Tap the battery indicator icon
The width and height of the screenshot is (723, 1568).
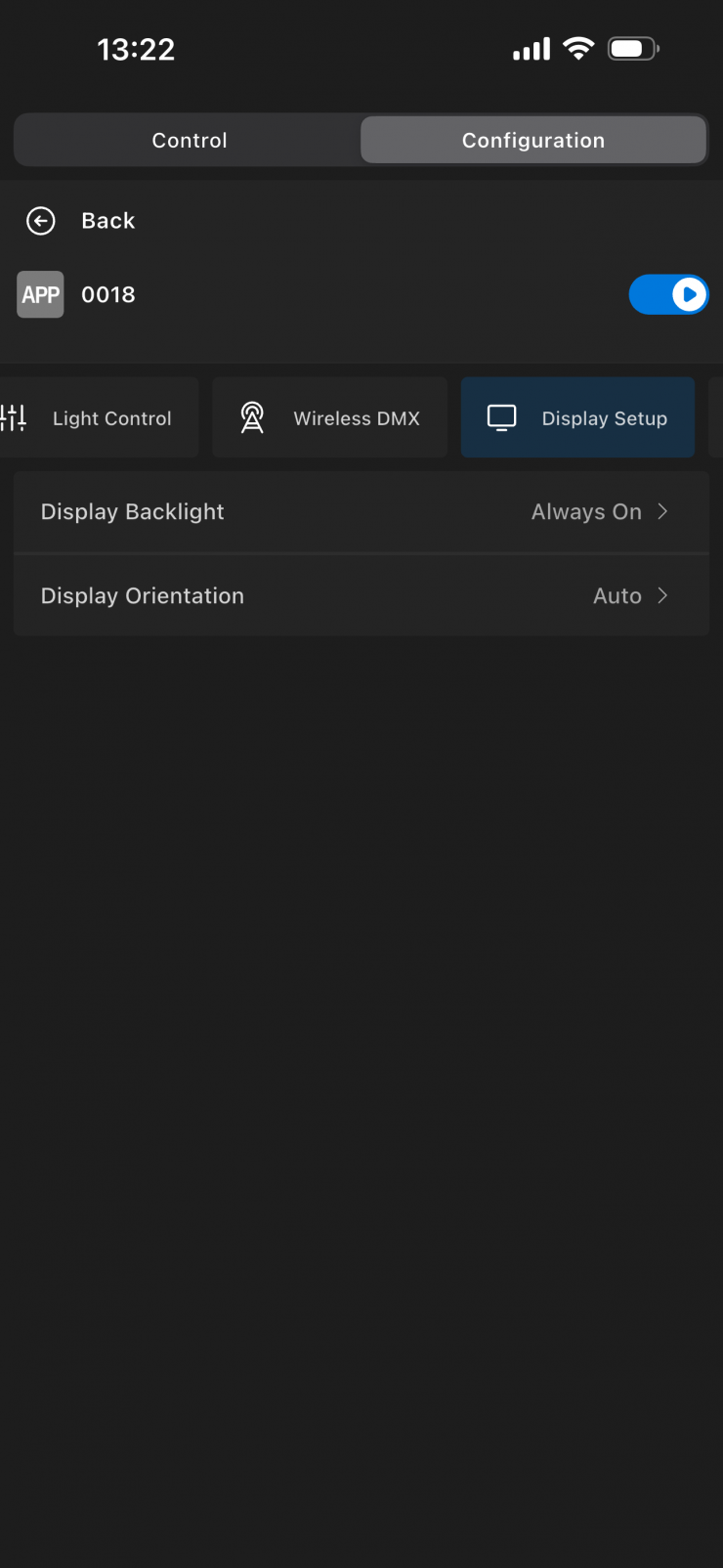click(633, 49)
